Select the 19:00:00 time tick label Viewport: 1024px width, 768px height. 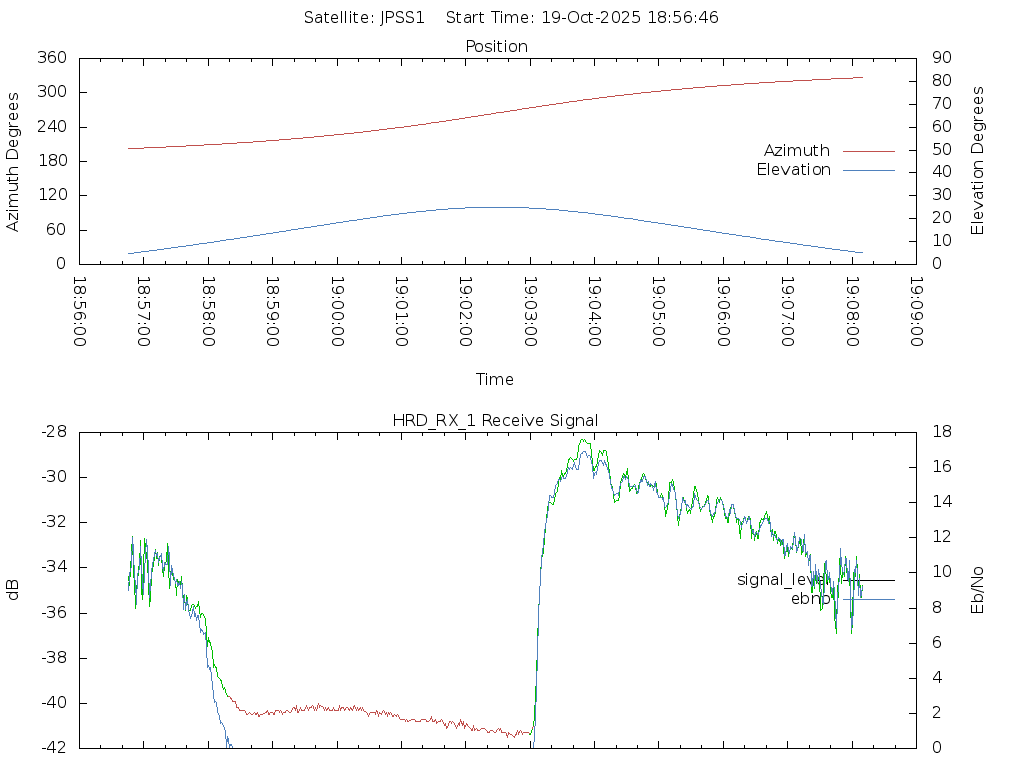(x=337, y=312)
